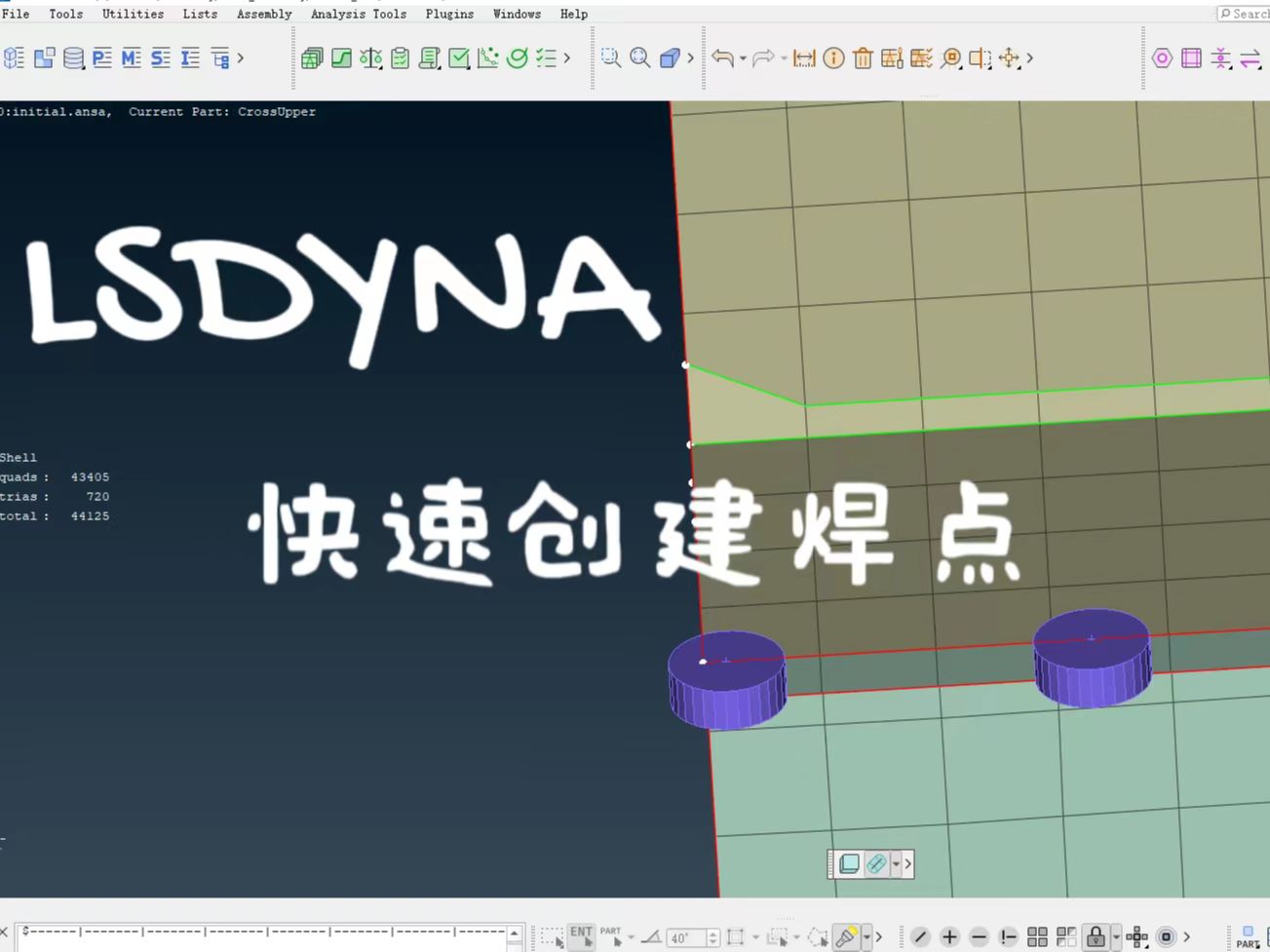This screenshot has height=952, width=1270.
Task: Click the orange trash delete icon
Action: point(863,58)
